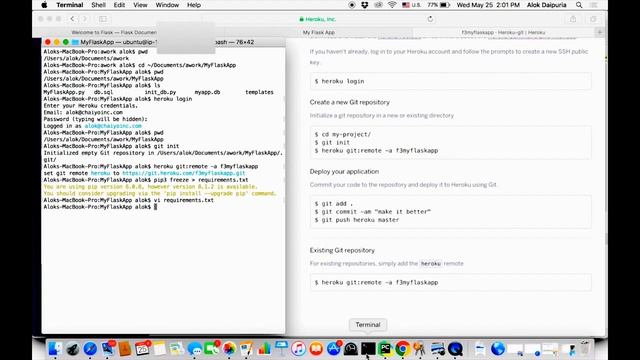Open Numbers bar chart icon
Screen dimensions: 640x360
click(264, 349)
